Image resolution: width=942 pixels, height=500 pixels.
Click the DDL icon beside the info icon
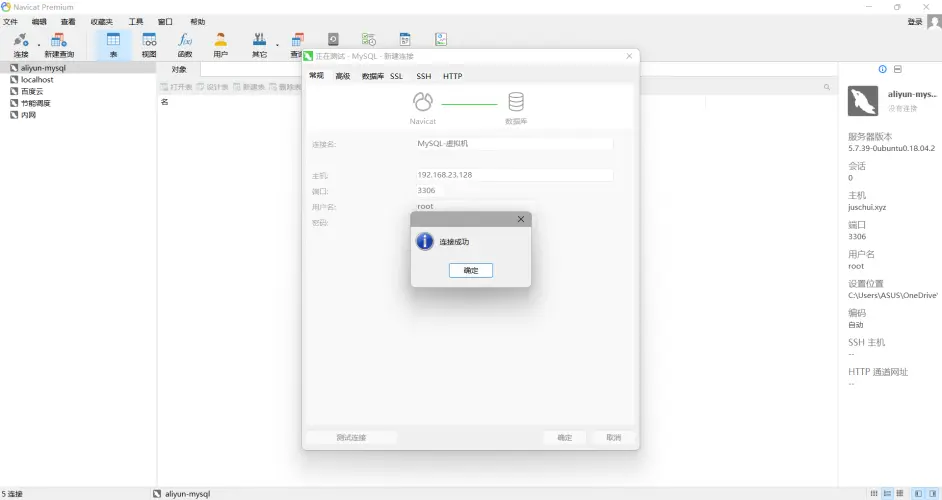pos(898,69)
